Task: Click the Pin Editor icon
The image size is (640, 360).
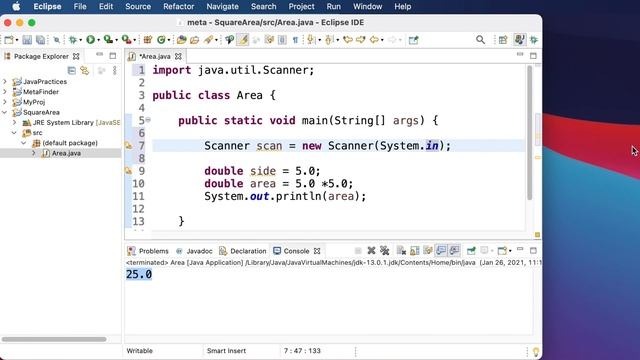Action: click(413, 40)
